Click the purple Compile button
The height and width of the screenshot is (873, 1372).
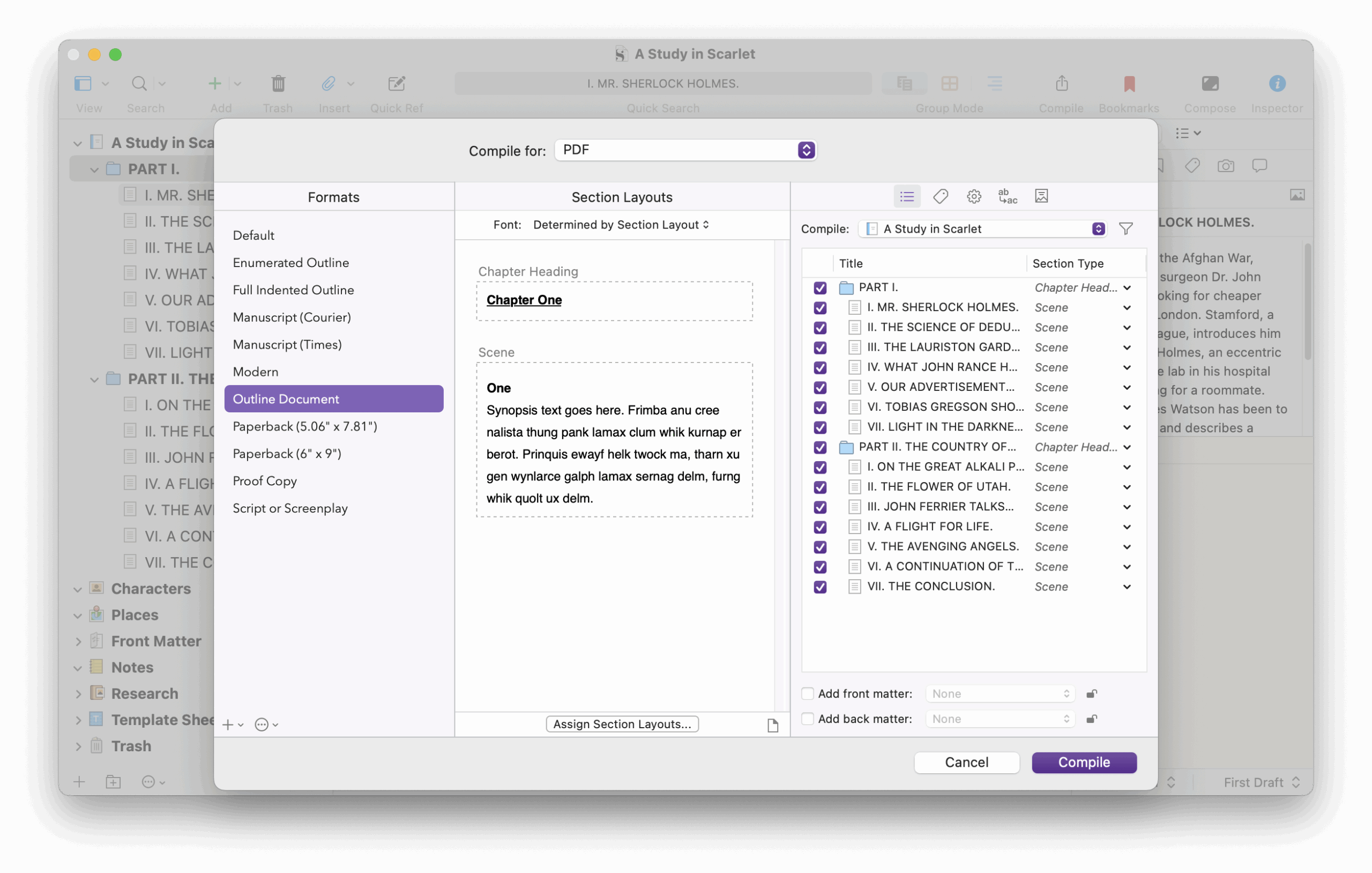pyautogui.click(x=1084, y=763)
